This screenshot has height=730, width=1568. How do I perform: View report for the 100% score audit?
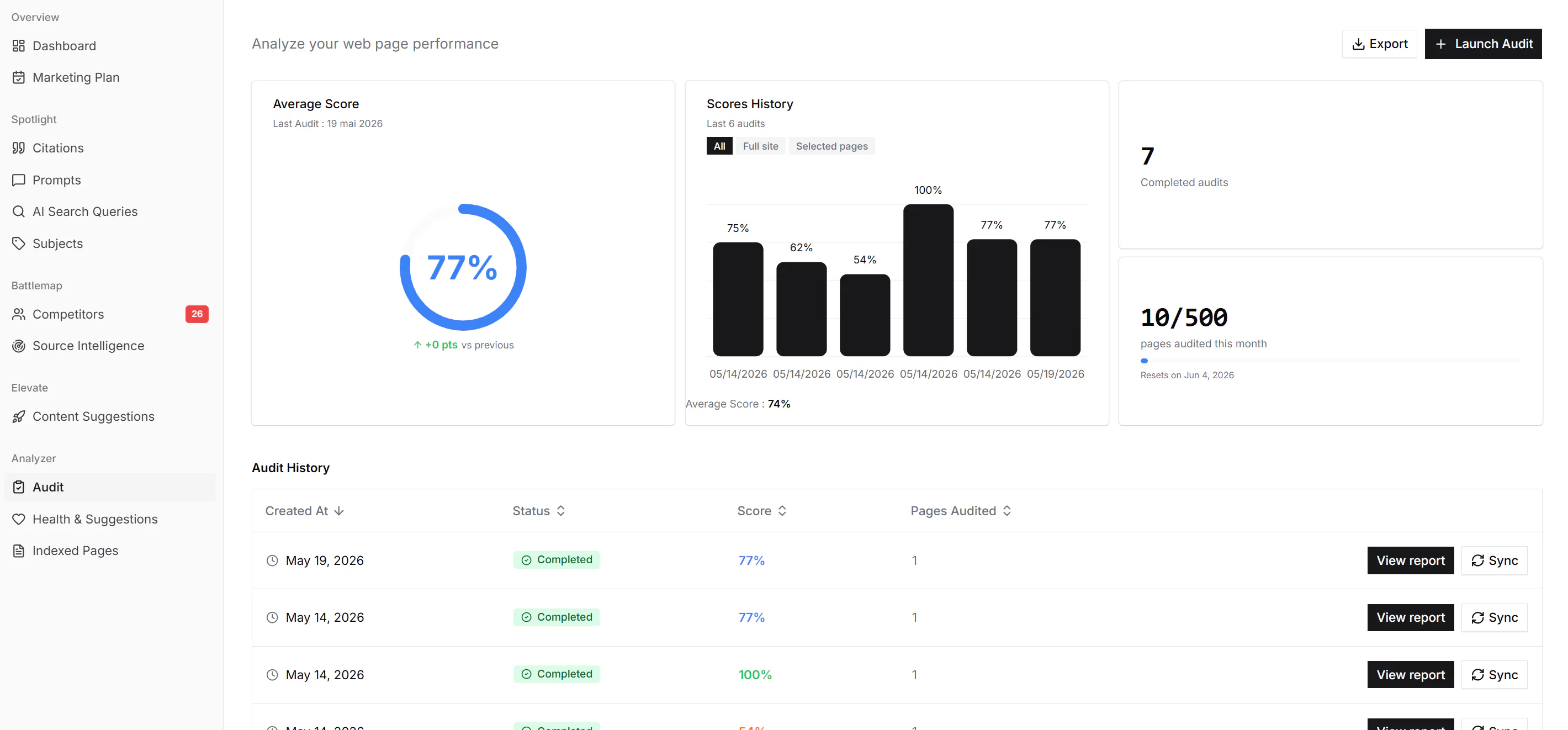pos(1410,675)
